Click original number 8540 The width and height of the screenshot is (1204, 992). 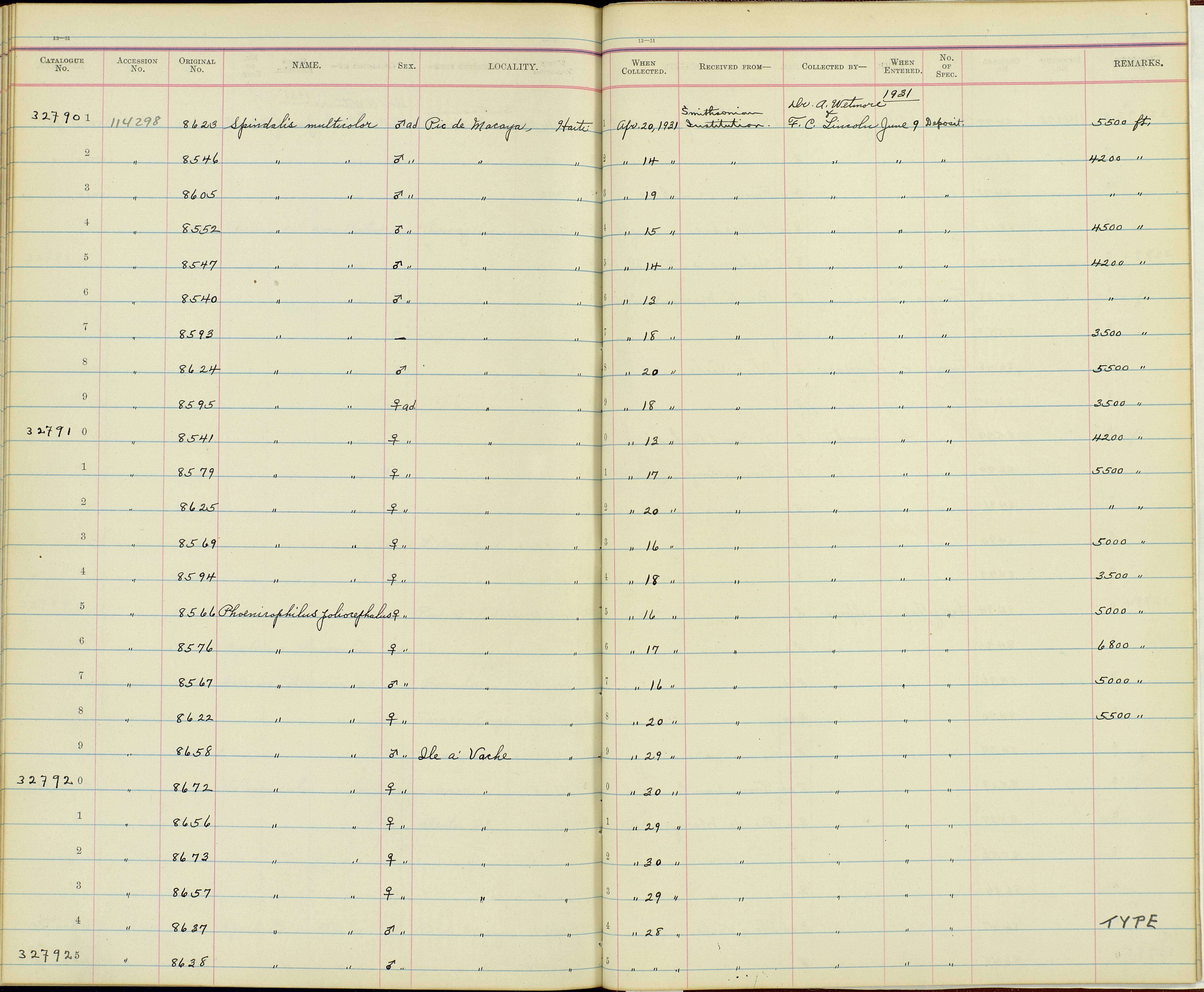click(x=200, y=299)
